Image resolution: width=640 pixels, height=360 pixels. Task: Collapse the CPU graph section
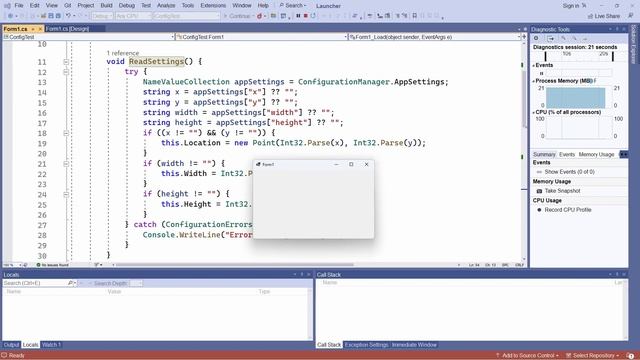pos(533,112)
